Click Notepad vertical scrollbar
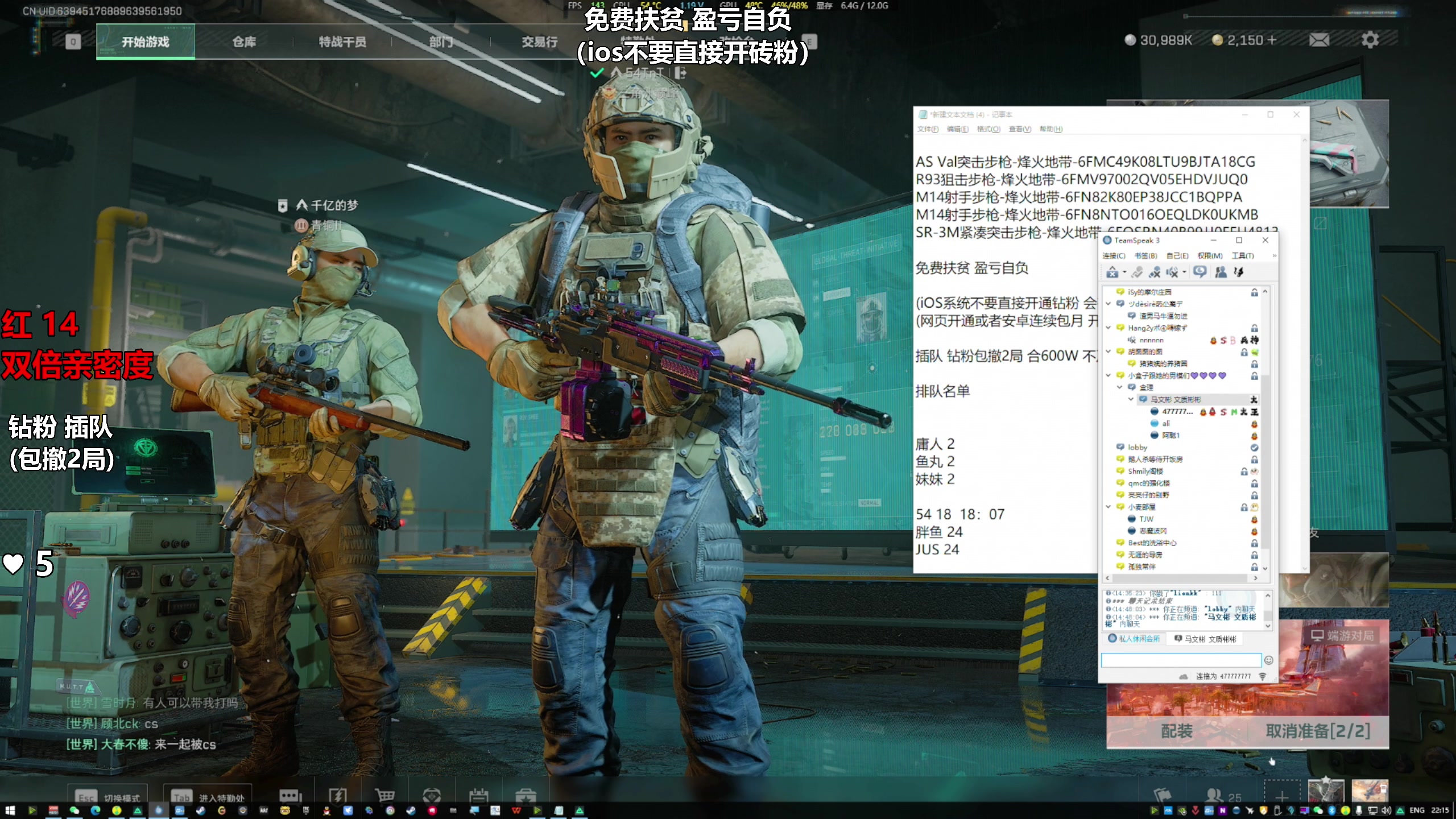Image resolution: width=1456 pixels, height=819 pixels. [x=1305, y=353]
